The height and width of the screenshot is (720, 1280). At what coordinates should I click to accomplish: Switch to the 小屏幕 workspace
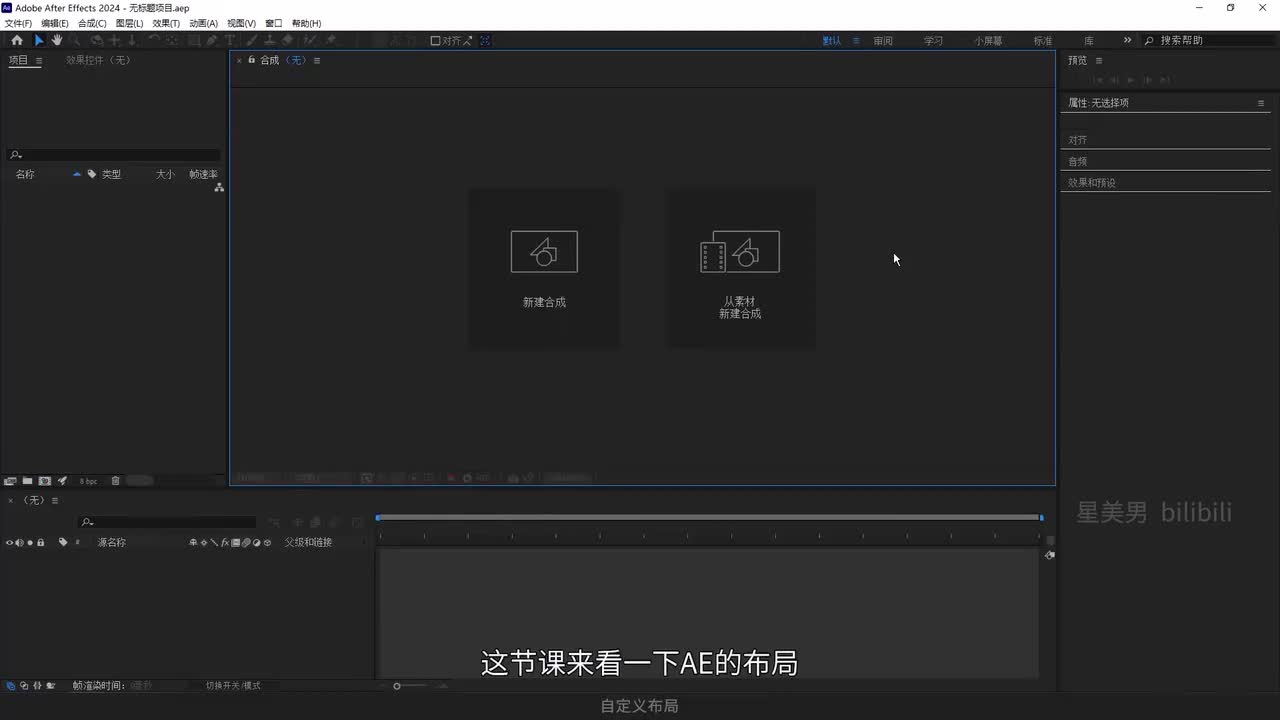click(989, 41)
